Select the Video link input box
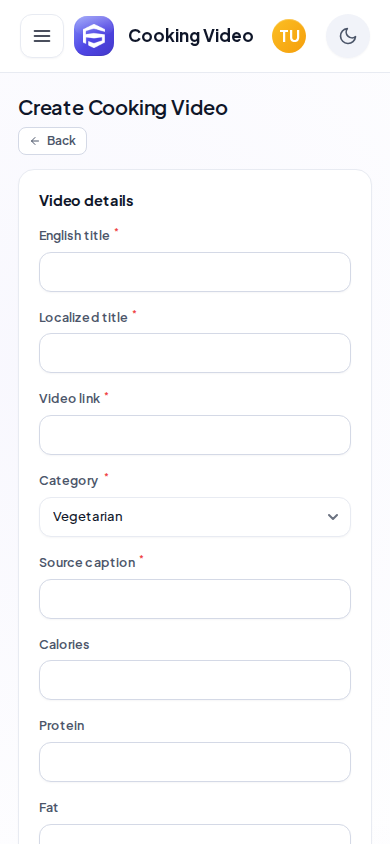Image resolution: width=390 pixels, height=844 pixels. 195,435
